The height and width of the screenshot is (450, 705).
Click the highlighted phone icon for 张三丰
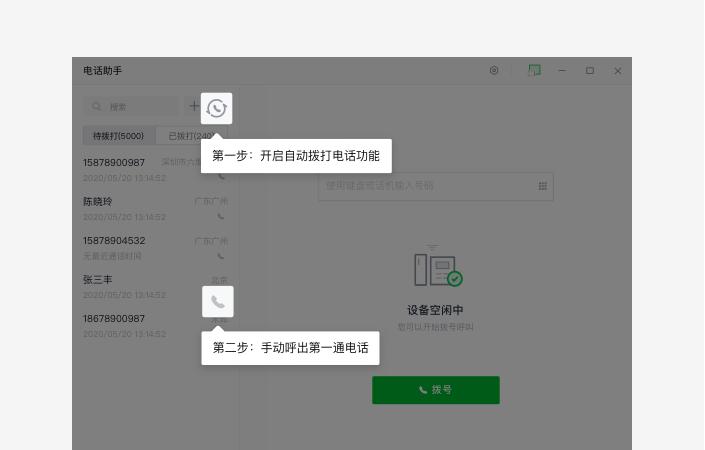[218, 302]
